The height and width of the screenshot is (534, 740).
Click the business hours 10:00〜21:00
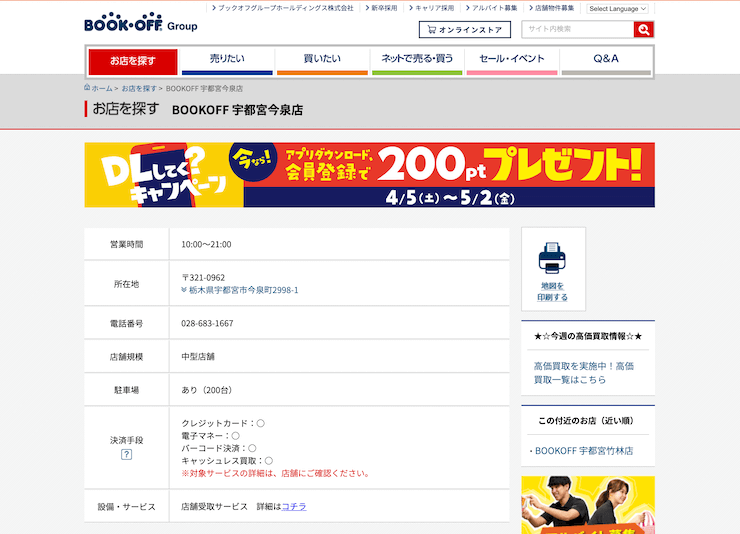(x=206, y=244)
